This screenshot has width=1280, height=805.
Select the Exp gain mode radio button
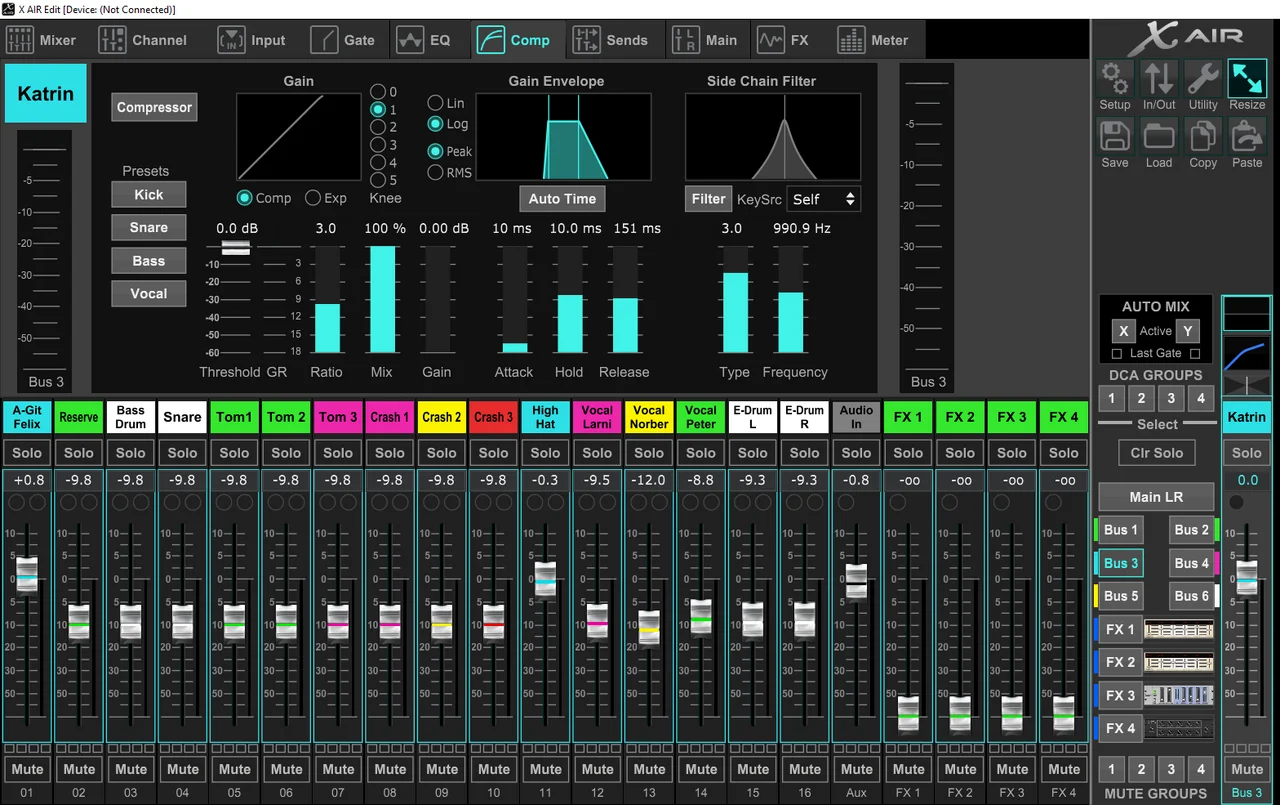click(x=313, y=198)
